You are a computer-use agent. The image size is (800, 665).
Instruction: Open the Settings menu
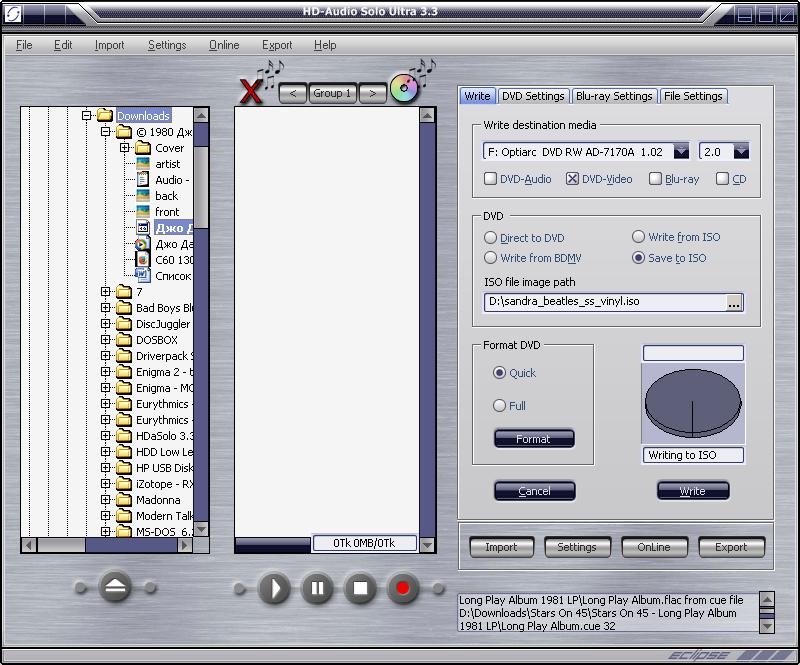point(167,45)
